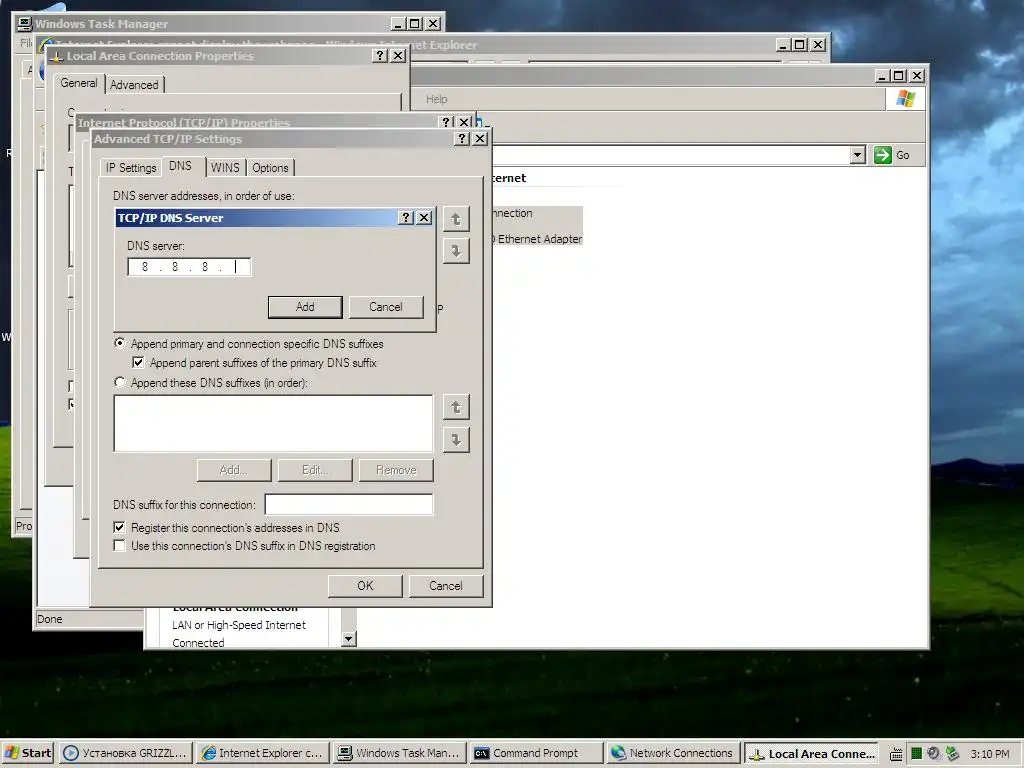Click the Windows logo in Network Connections toolbar

tap(905, 99)
